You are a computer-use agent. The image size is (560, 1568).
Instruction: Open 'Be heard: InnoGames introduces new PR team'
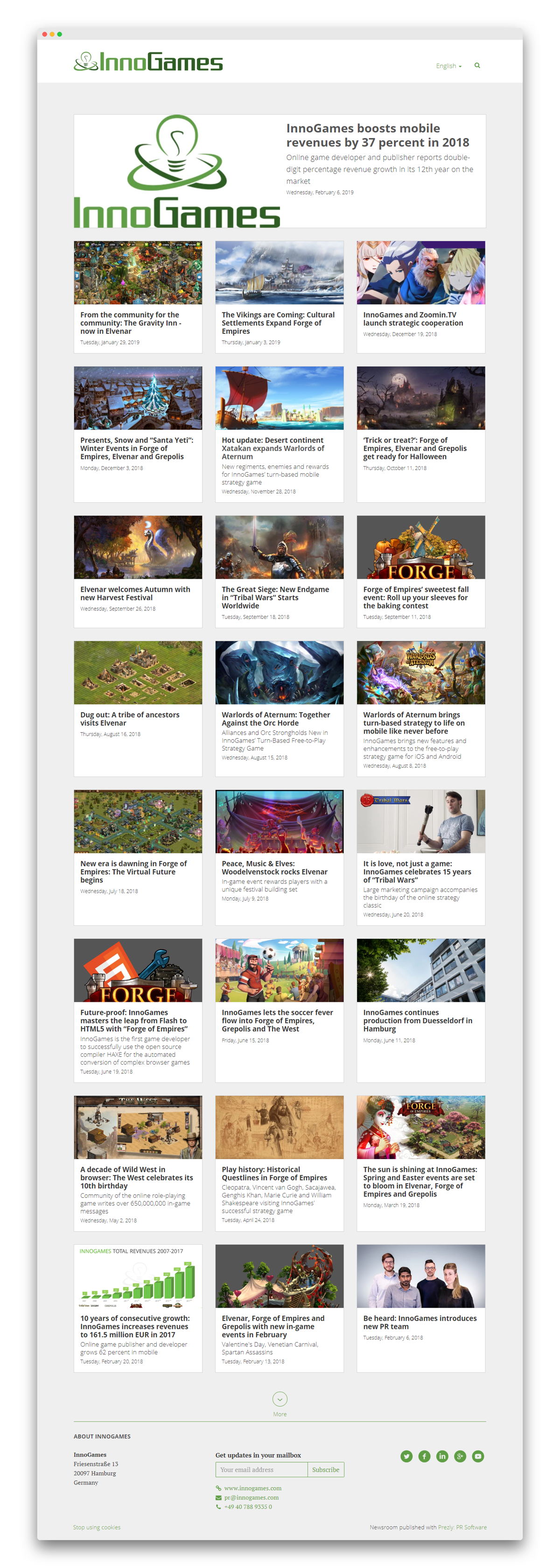tap(420, 1322)
